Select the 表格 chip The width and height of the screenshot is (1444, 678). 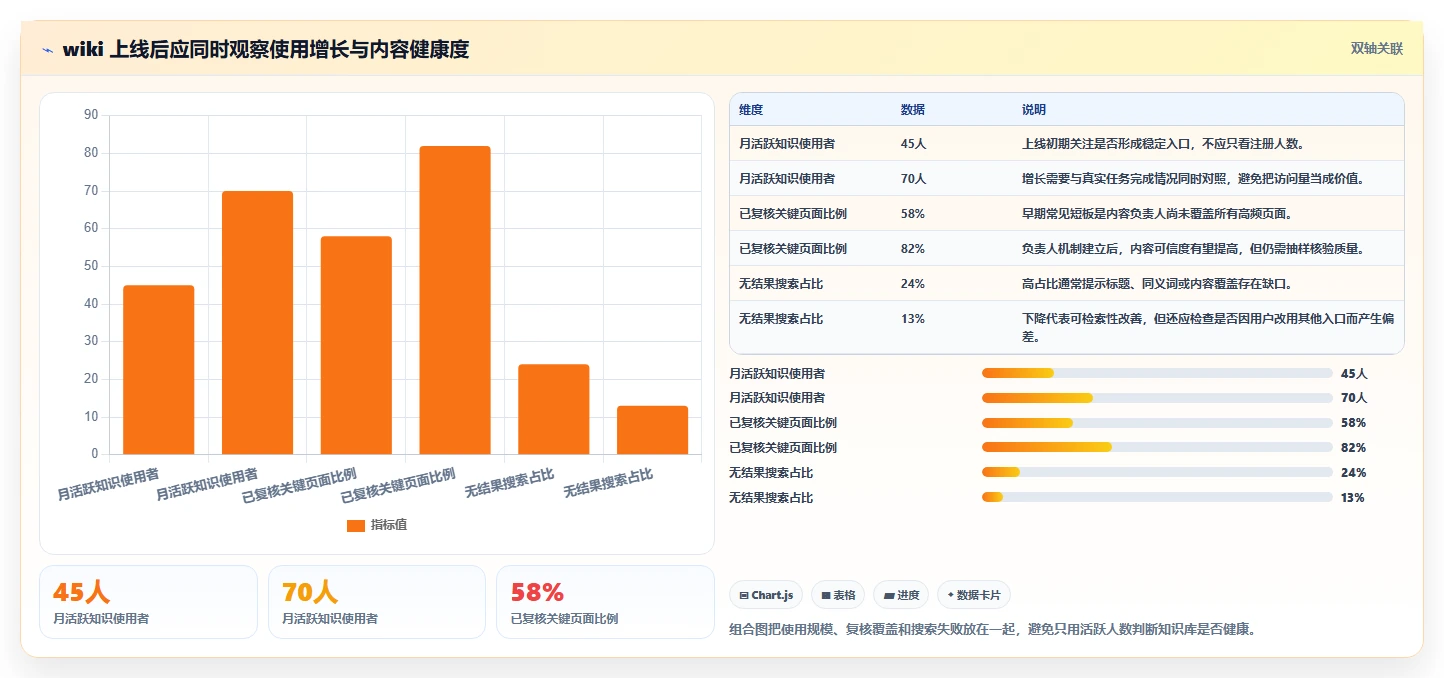(838, 595)
